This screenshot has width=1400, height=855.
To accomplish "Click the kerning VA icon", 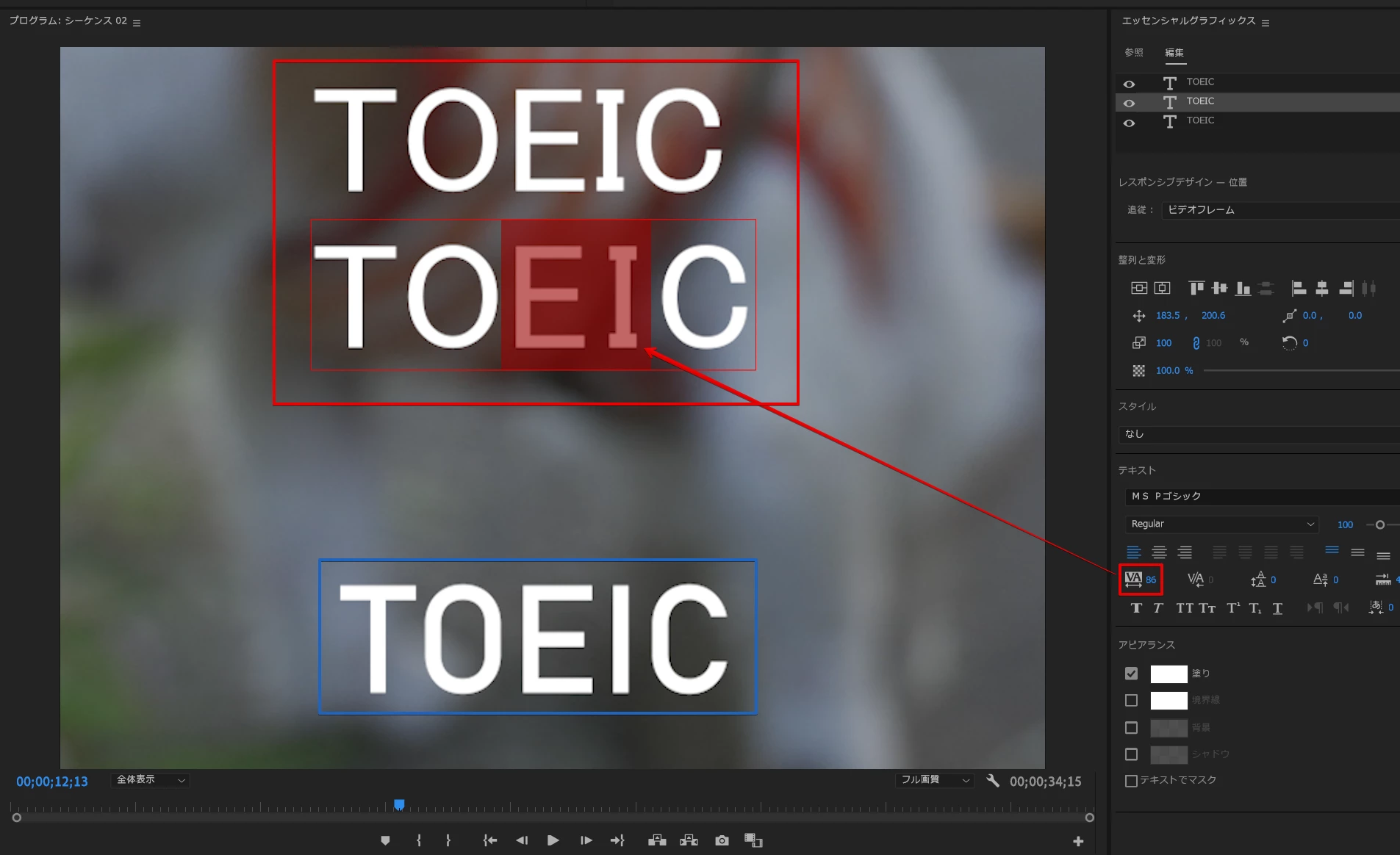I will click(x=1196, y=580).
